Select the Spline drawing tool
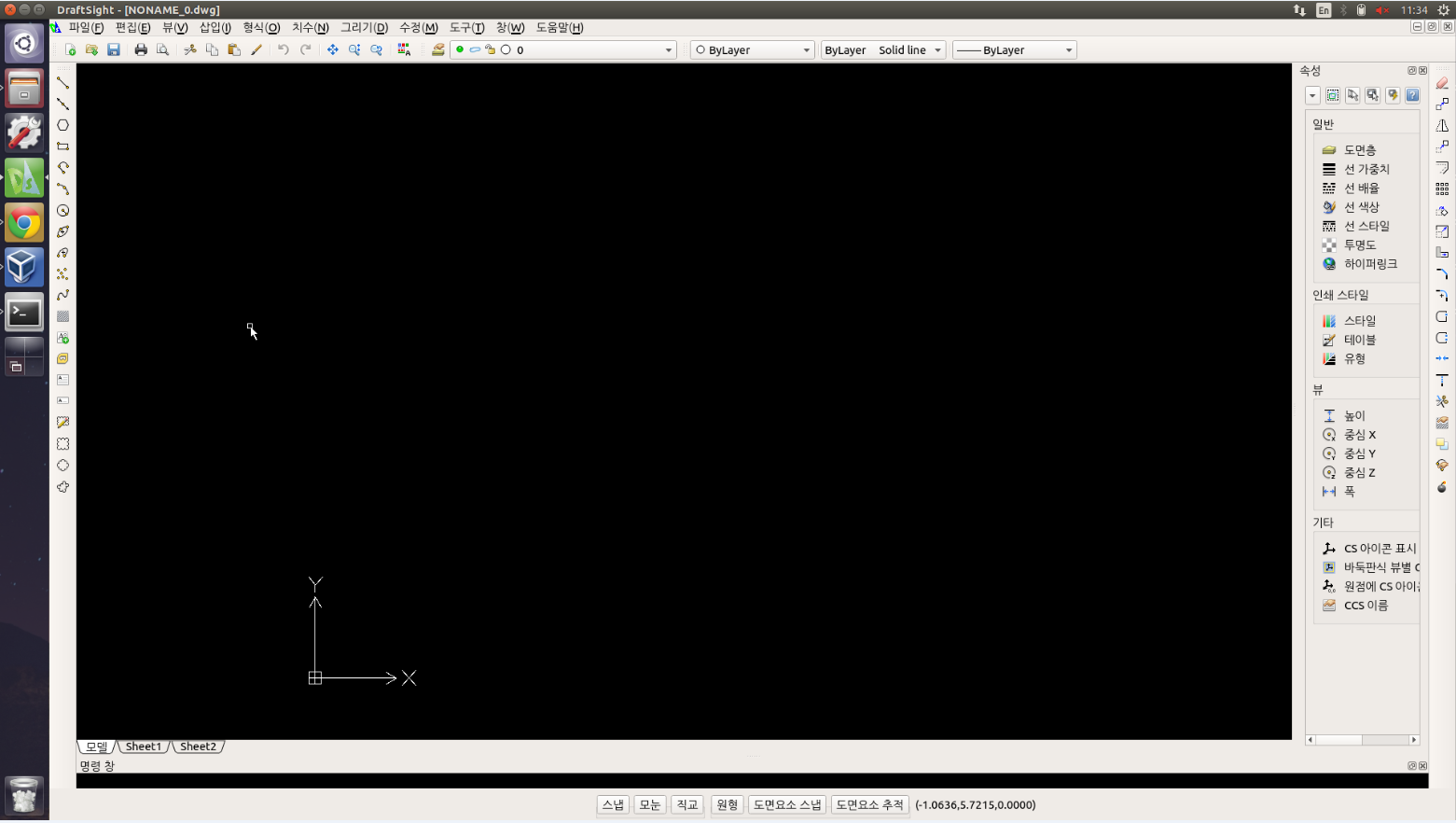 [x=62, y=296]
